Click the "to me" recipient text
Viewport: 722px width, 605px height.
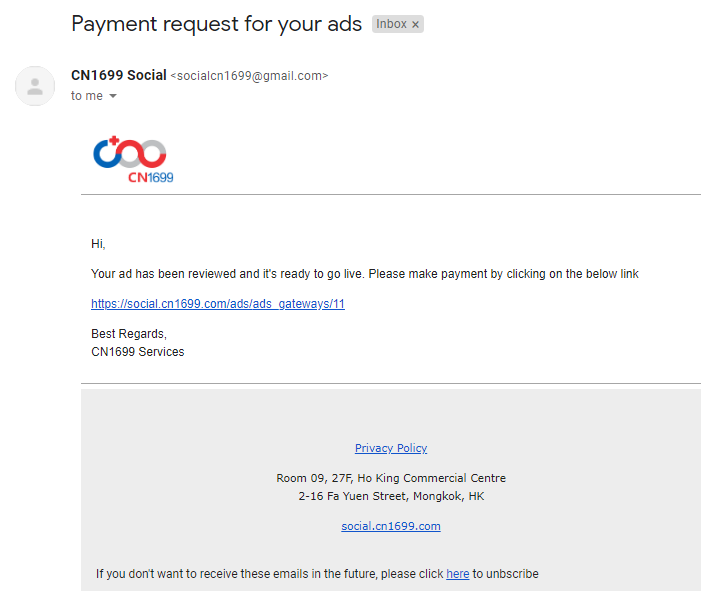pos(87,96)
